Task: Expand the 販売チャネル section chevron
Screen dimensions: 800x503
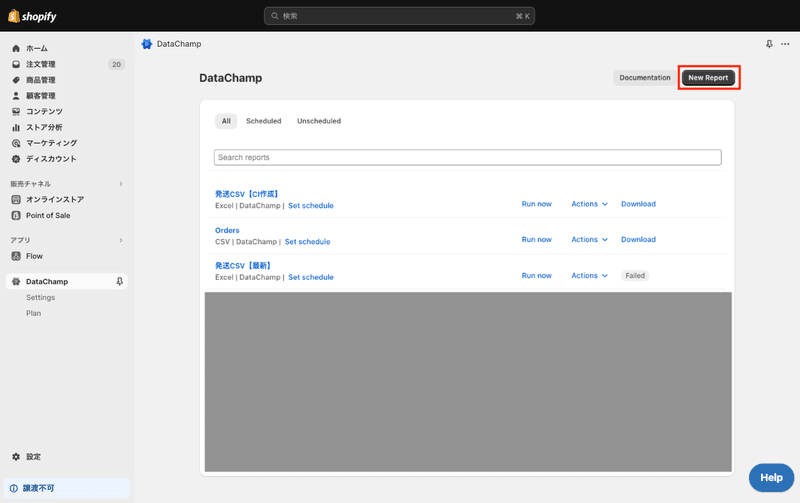Action: coord(121,184)
